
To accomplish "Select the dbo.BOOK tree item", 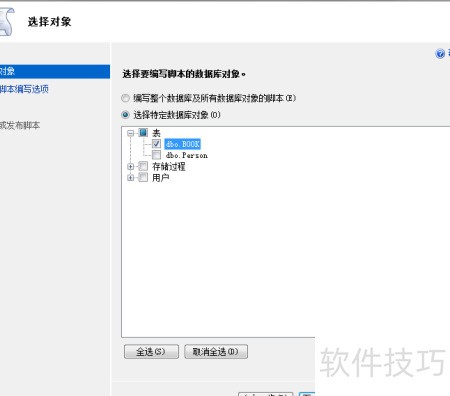I will click(183, 144).
